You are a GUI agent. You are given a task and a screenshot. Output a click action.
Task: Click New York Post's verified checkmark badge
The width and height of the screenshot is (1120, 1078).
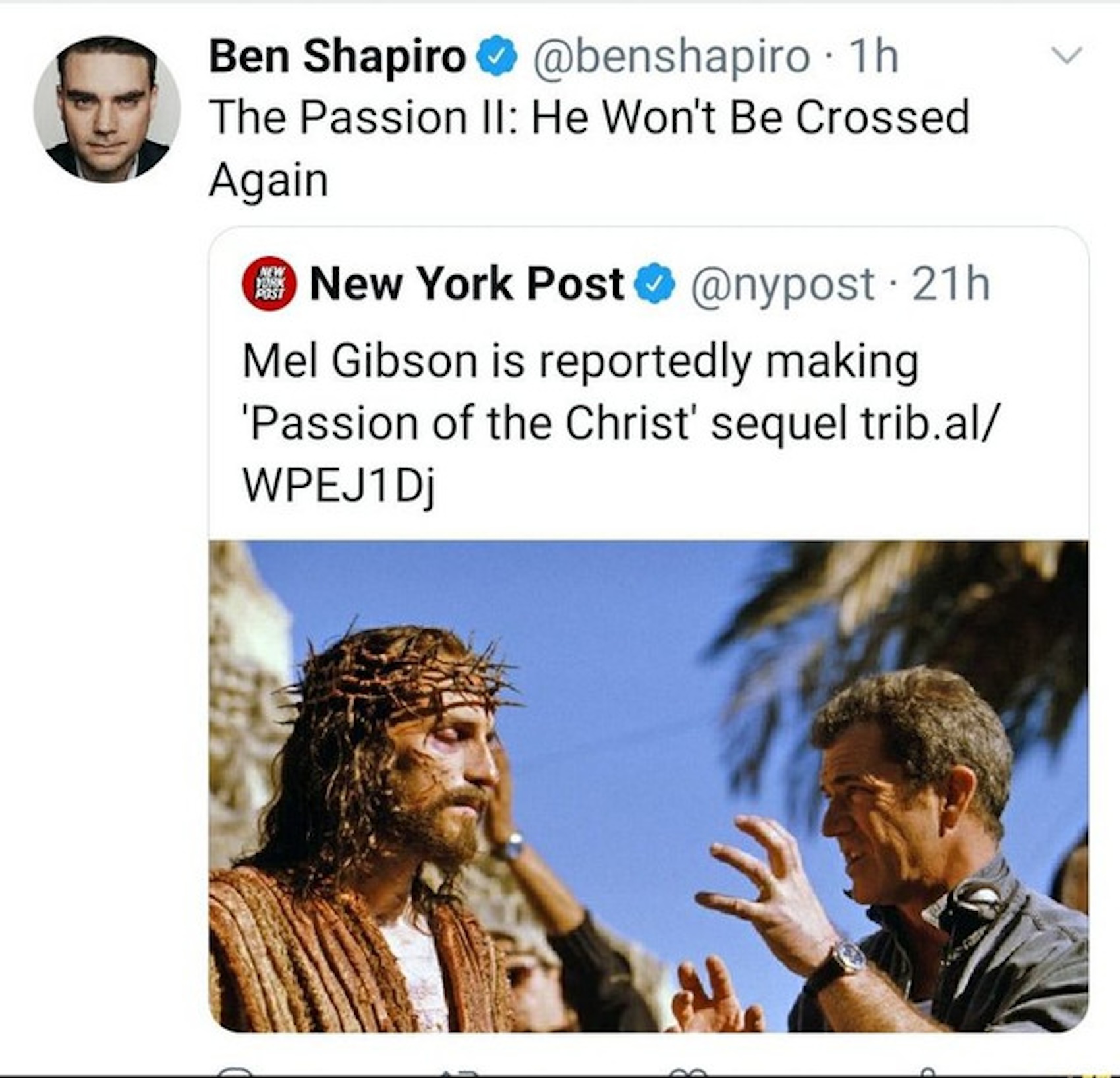(654, 285)
